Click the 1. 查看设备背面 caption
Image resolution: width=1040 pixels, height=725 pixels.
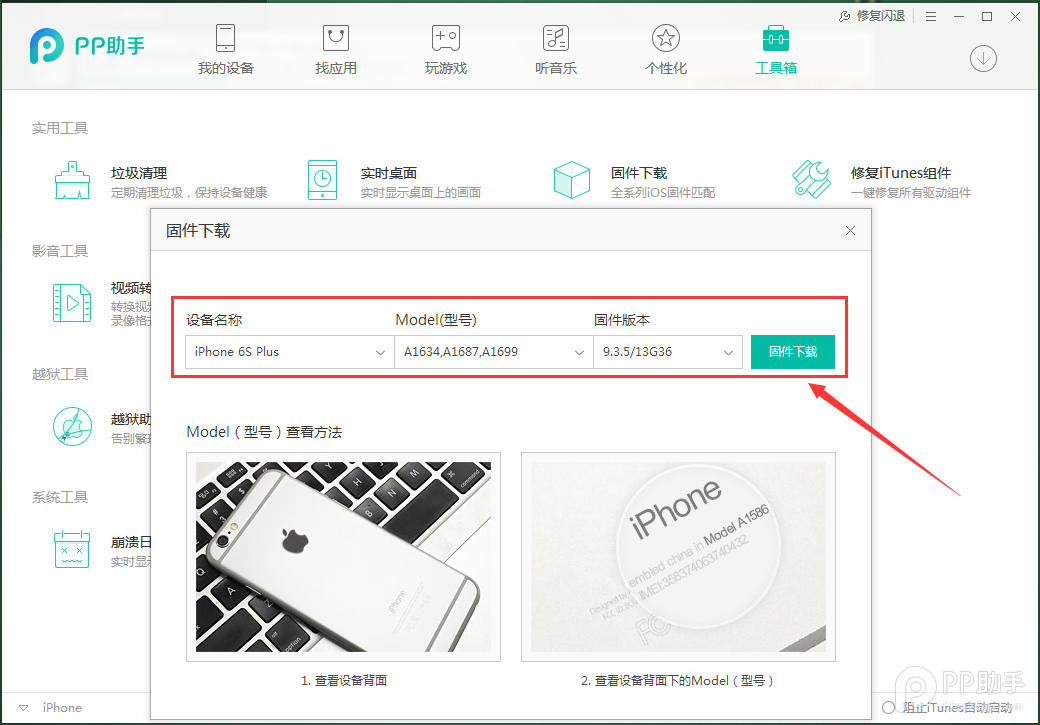point(344,681)
